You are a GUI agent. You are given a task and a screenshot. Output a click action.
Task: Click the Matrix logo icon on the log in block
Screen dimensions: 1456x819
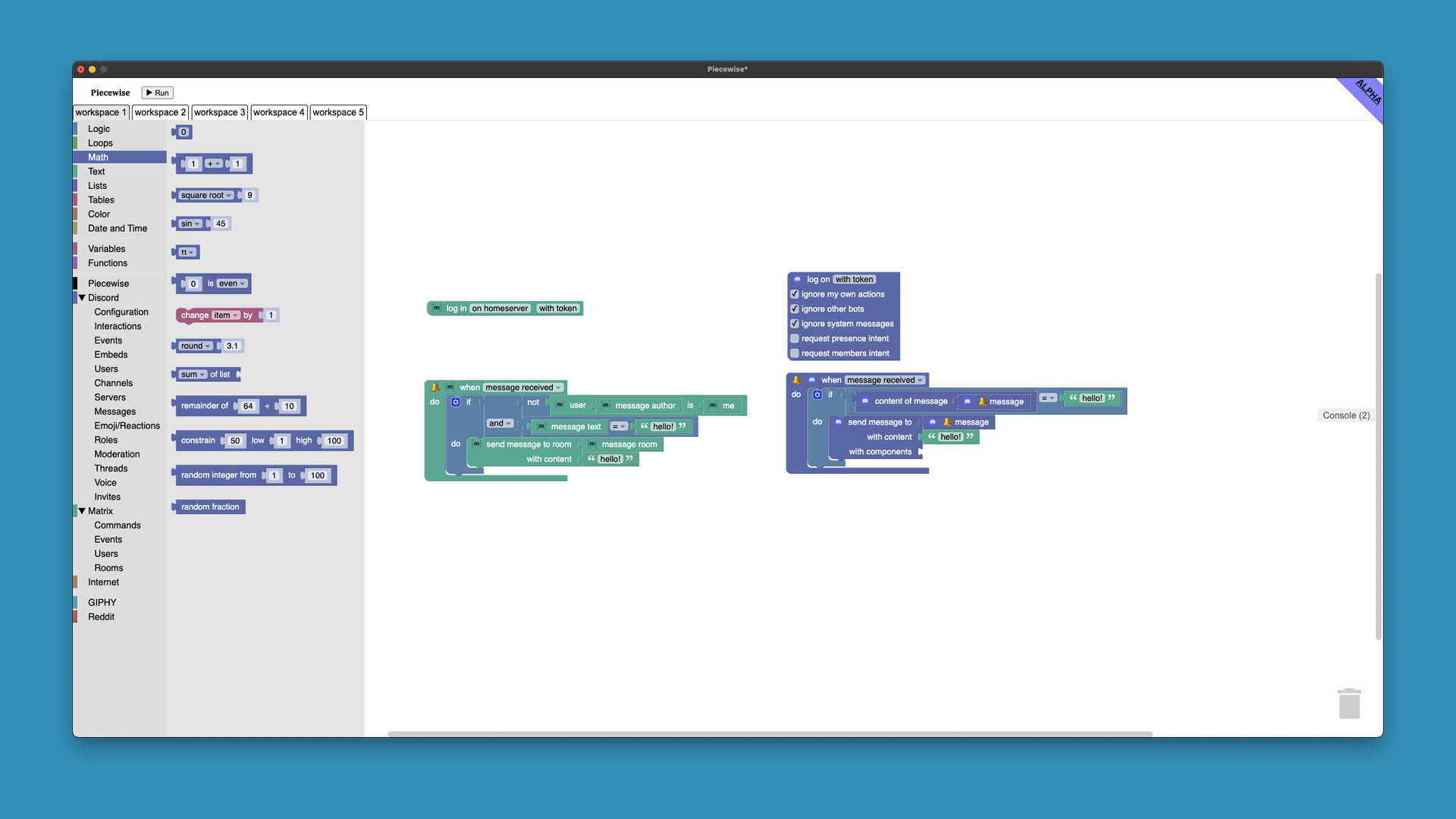click(437, 309)
